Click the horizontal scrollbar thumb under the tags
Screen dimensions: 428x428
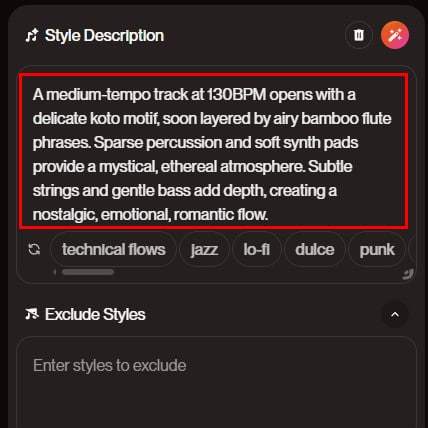click(88, 272)
